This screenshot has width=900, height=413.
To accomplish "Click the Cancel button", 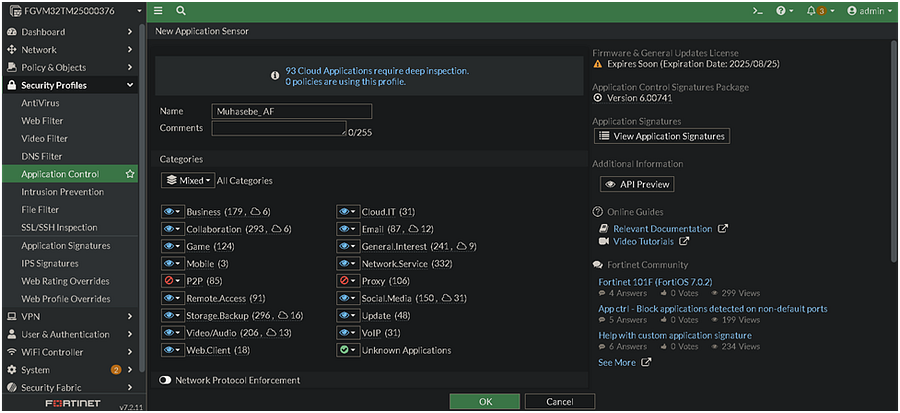I will pos(560,402).
